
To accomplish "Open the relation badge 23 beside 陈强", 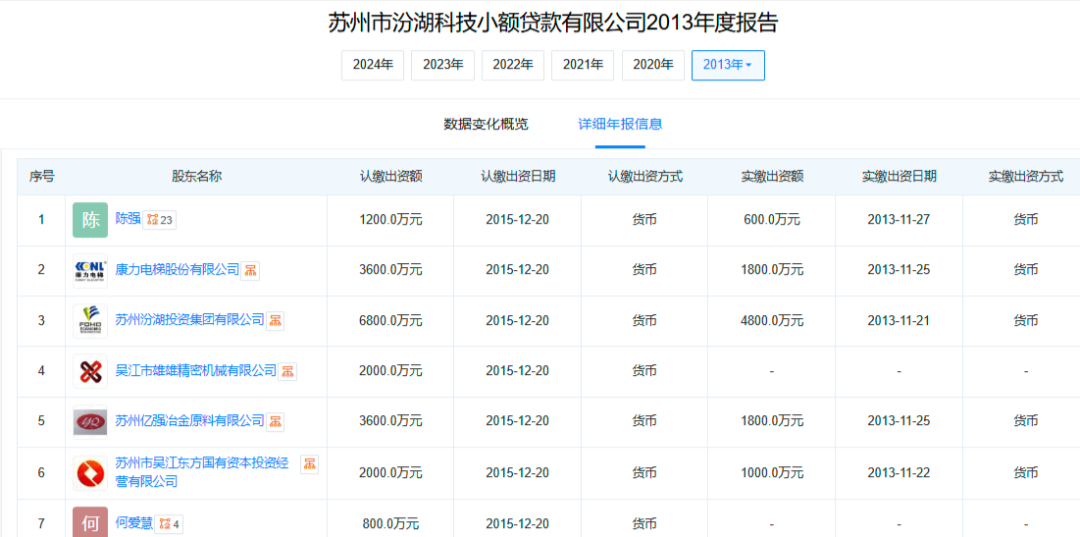I will 160,220.
